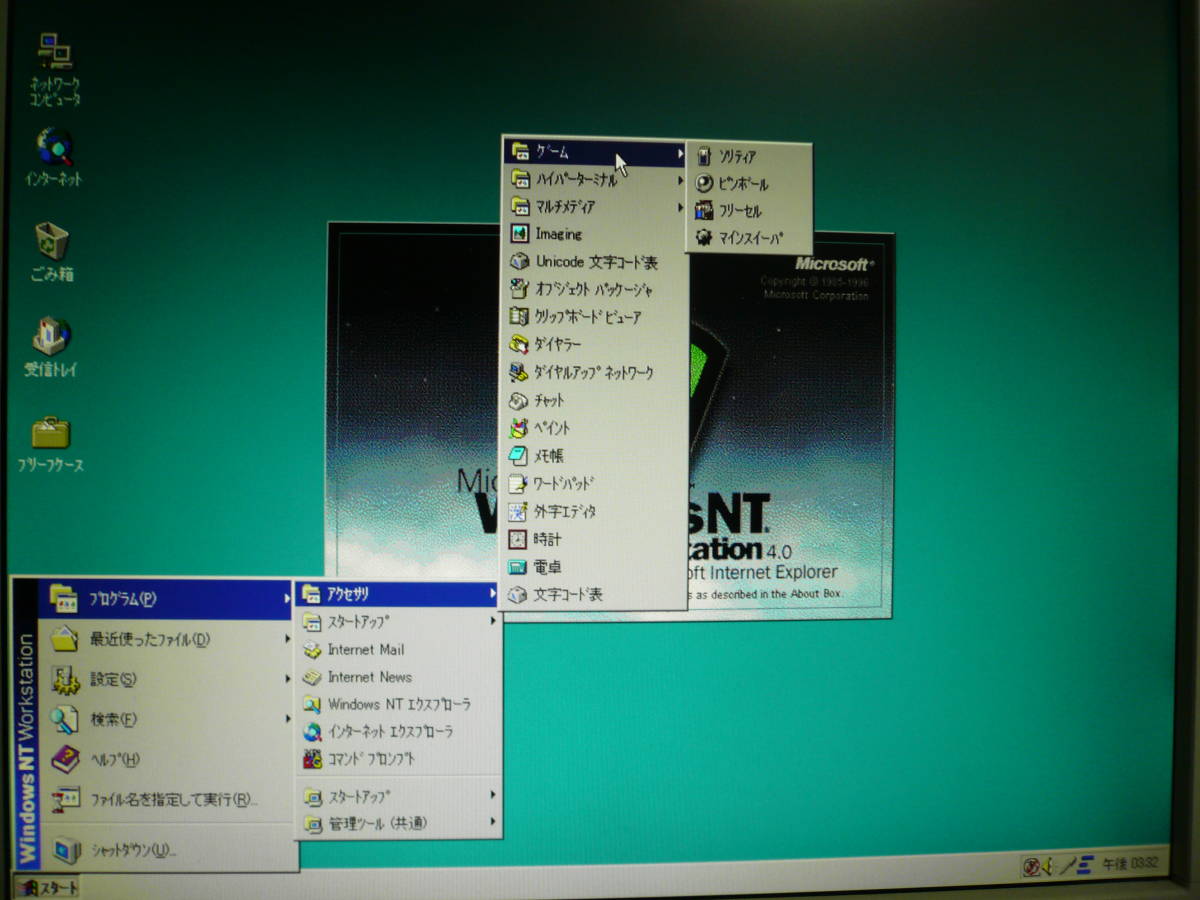Expand the プログラム(P) submenu arrow

pyautogui.click(x=287, y=599)
